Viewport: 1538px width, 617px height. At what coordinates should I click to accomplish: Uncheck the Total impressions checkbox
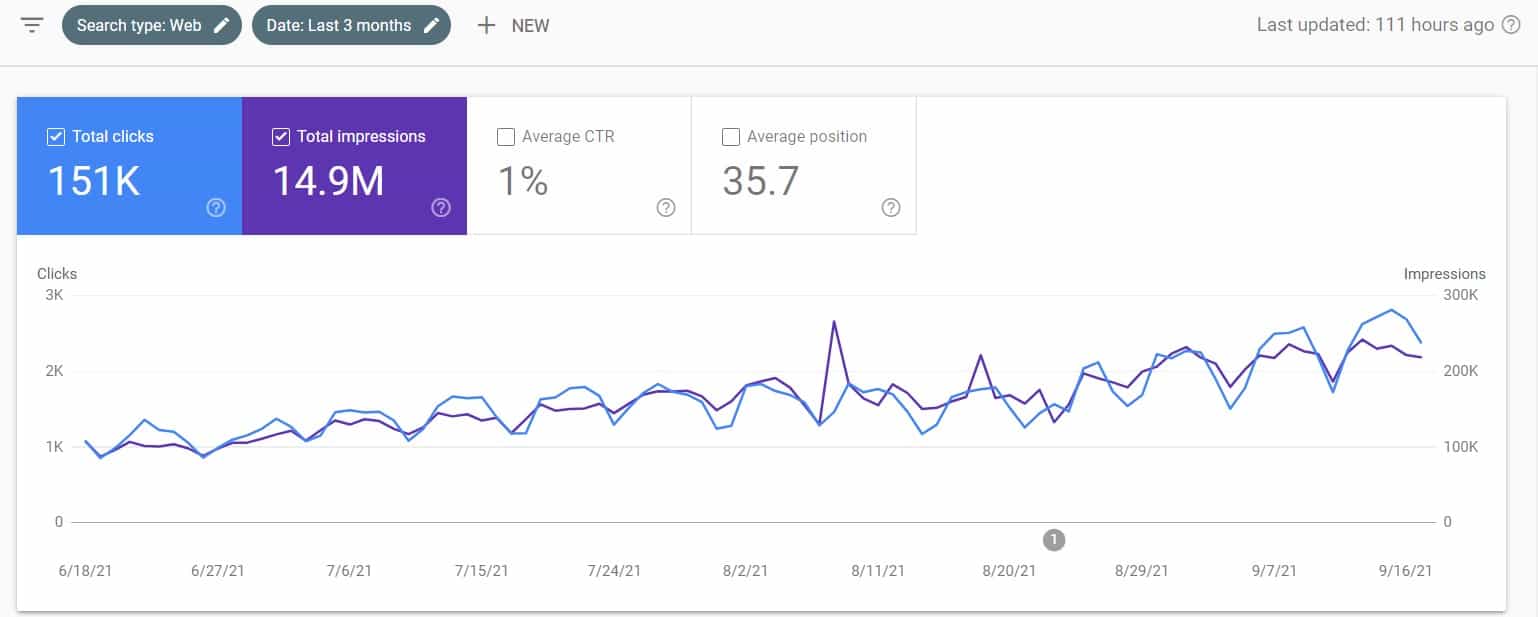[281, 136]
